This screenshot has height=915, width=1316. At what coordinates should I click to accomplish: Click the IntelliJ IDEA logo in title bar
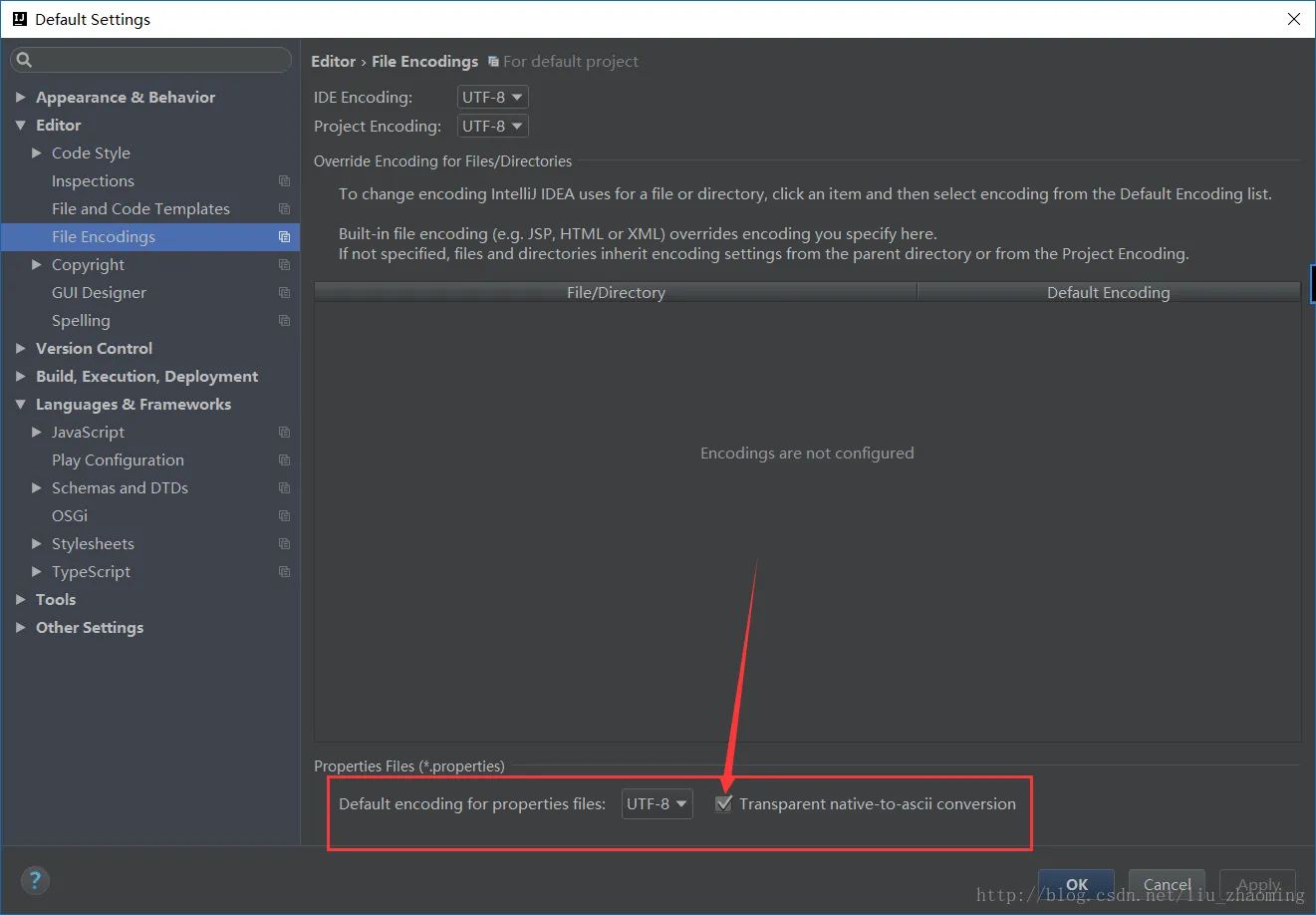tap(19, 19)
